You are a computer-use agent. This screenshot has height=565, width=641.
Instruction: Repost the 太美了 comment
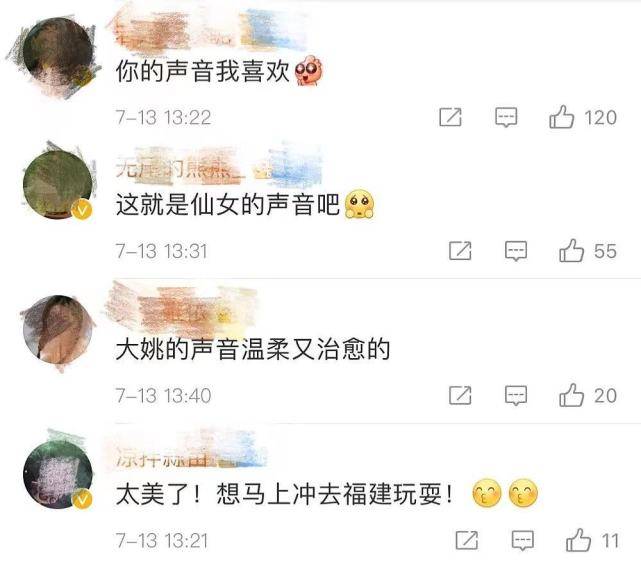(x=467, y=540)
